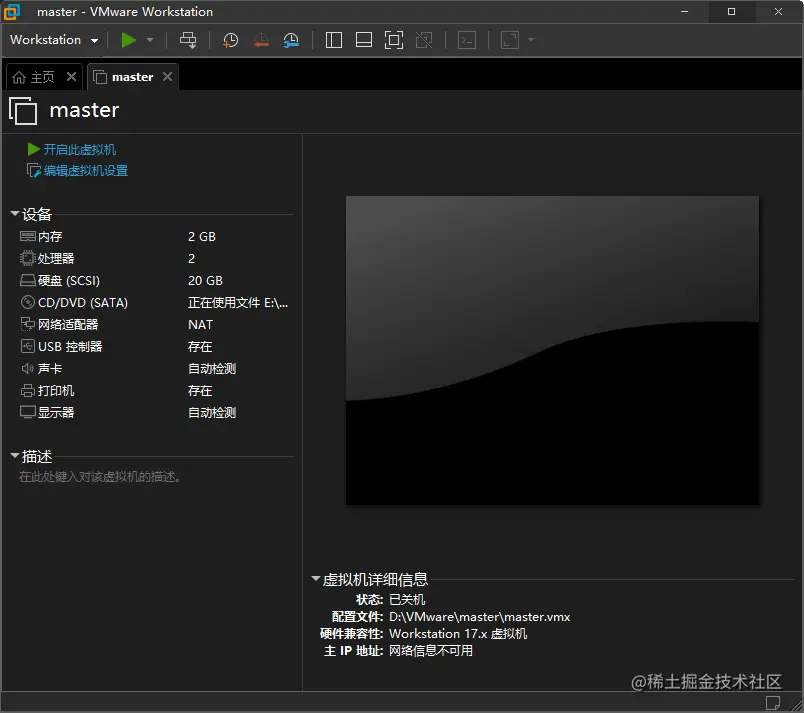Open the snapshot manager icon
804x713 pixels.
[x=291, y=40]
